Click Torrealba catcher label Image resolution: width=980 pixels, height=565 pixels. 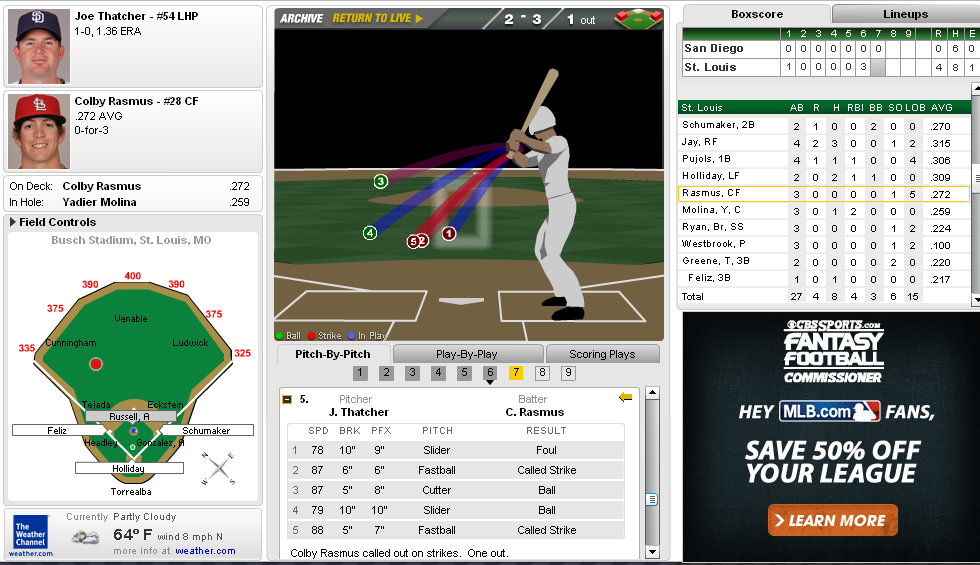pyautogui.click(x=131, y=492)
